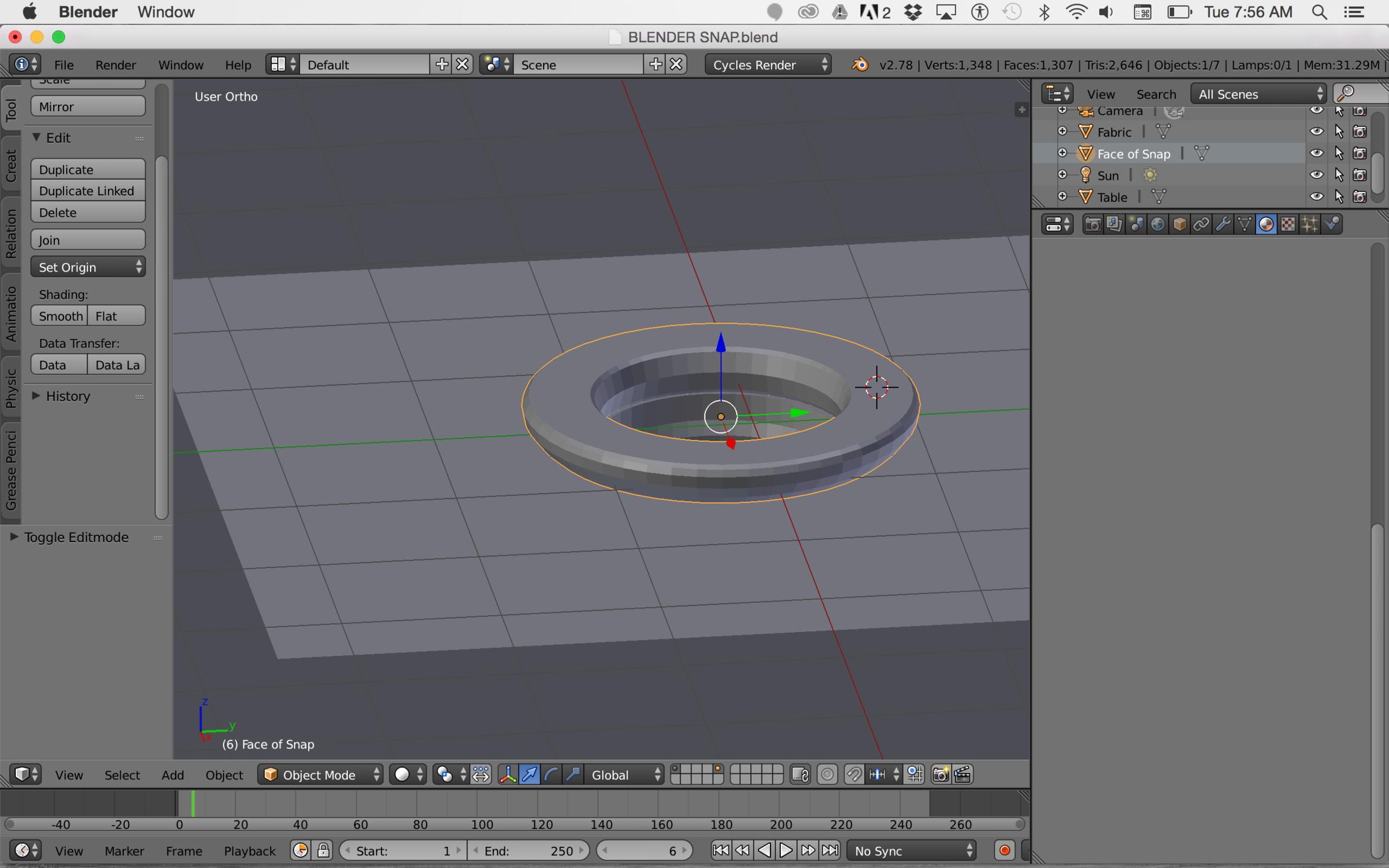Open the File menu
This screenshot has width=1389, height=868.
click(x=63, y=65)
